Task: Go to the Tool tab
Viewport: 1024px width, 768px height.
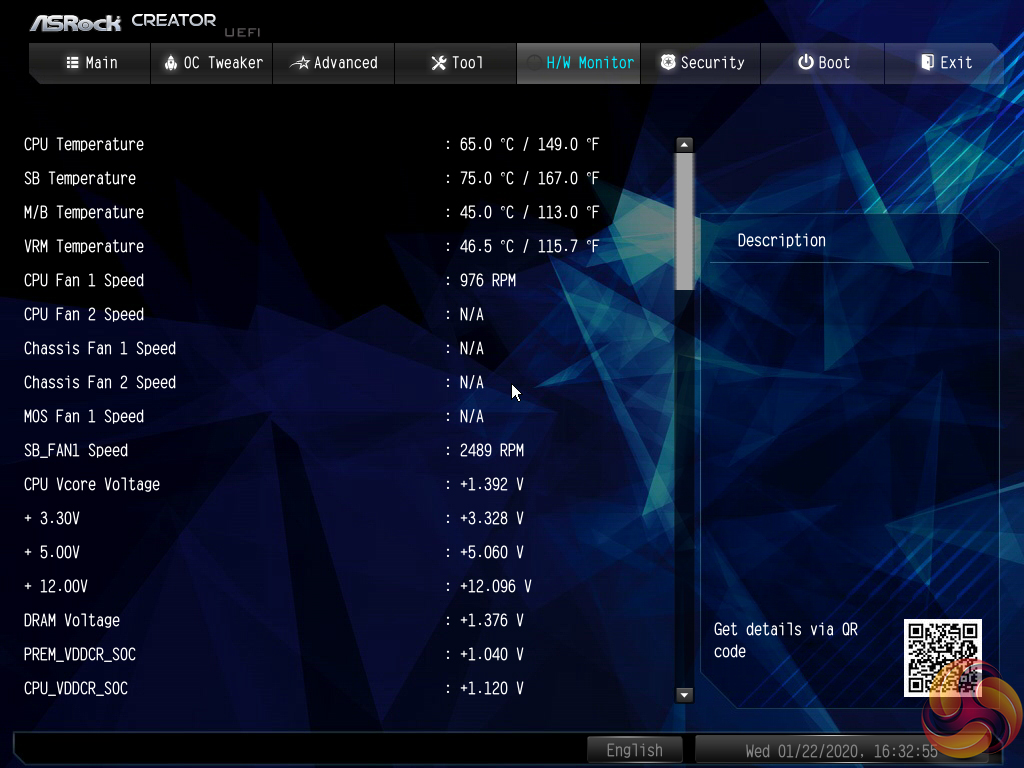Action: tap(456, 63)
